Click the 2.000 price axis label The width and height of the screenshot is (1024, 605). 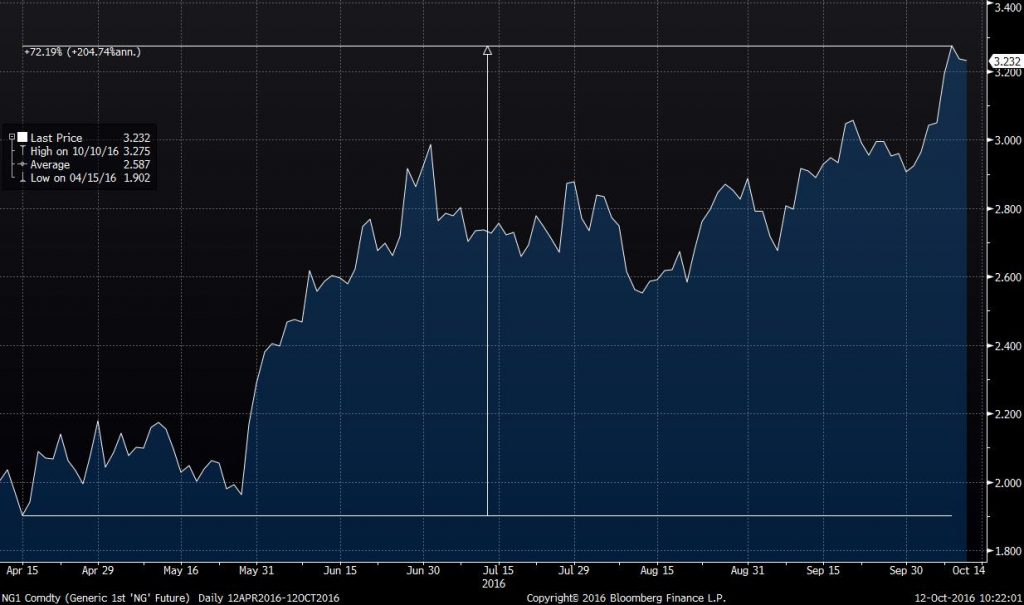tap(1003, 483)
